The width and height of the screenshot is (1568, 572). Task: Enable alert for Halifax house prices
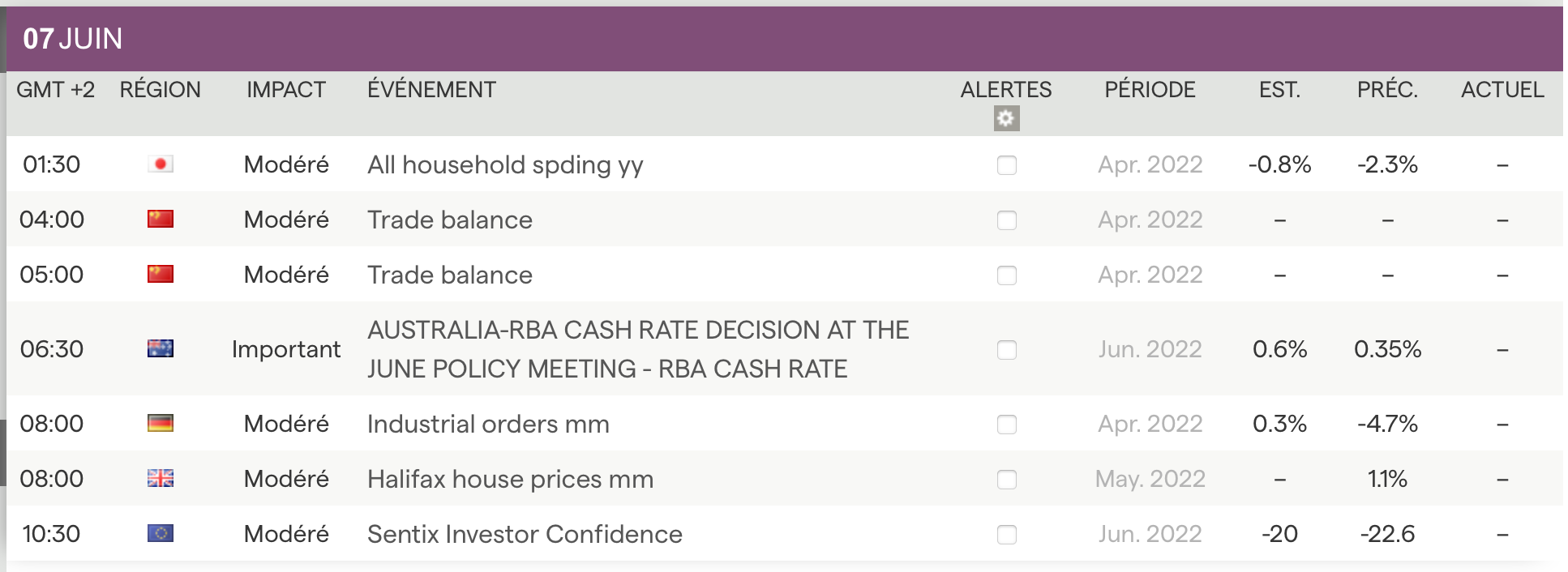pos(1006,480)
